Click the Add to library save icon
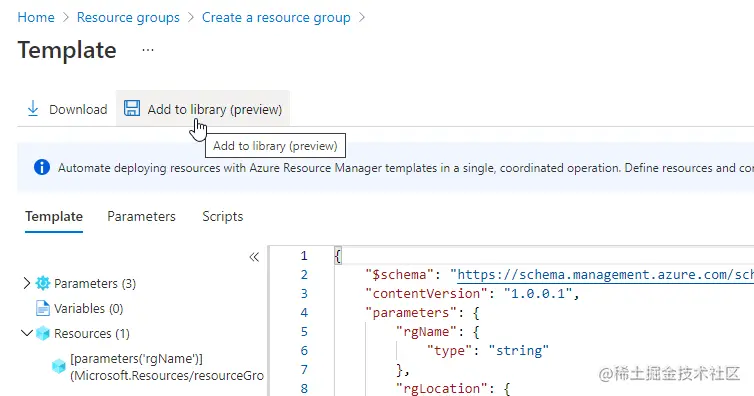Viewport: 754px width, 396px height. (x=132, y=108)
